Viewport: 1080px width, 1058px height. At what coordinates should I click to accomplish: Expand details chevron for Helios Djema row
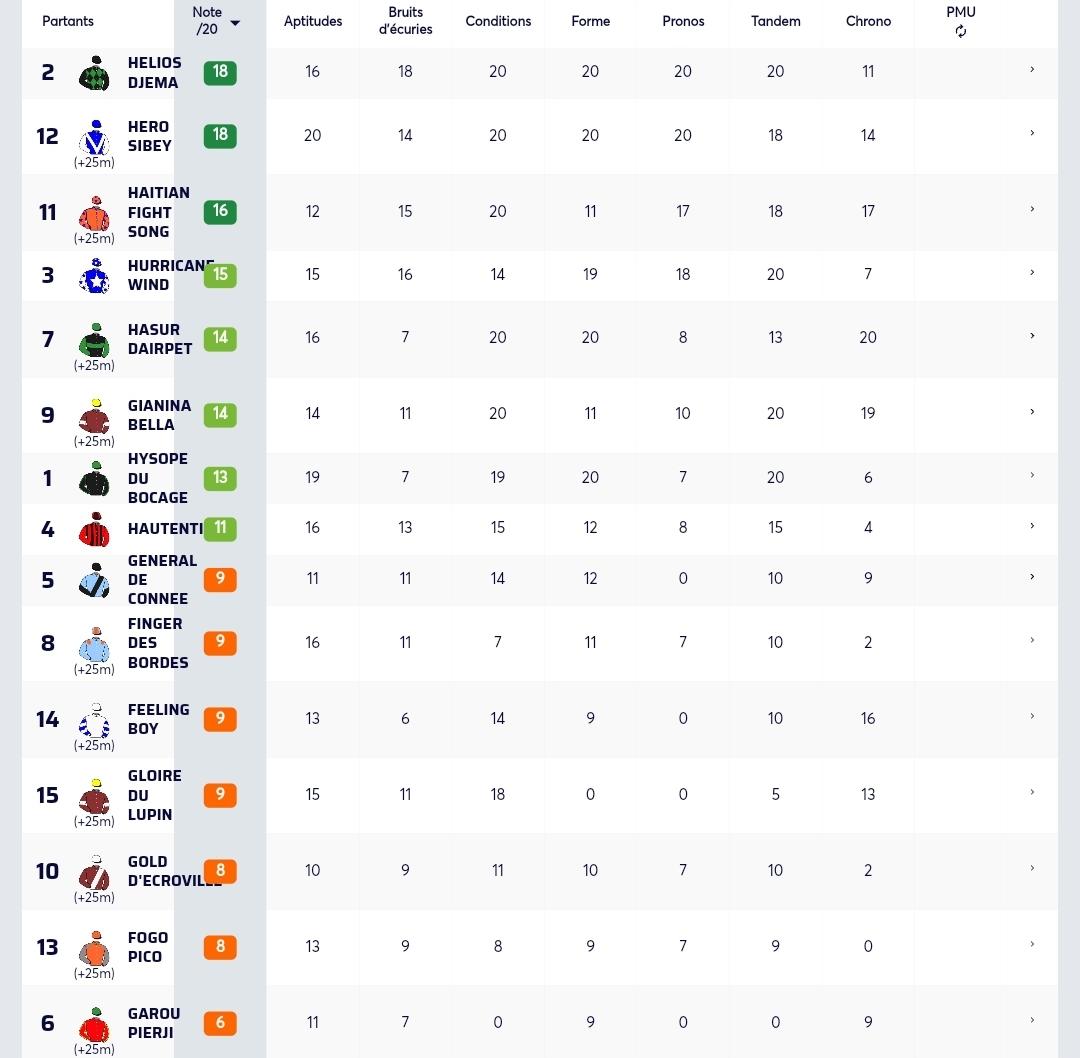[1032, 70]
